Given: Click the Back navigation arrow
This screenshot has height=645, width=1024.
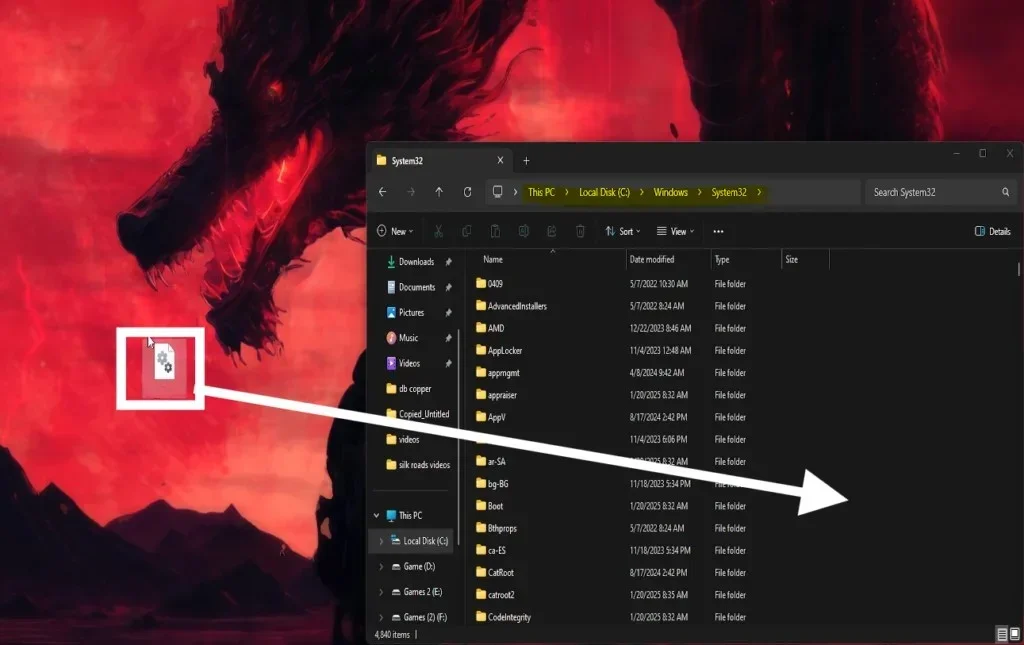Looking at the screenshot, I should [x=382, y=192].
